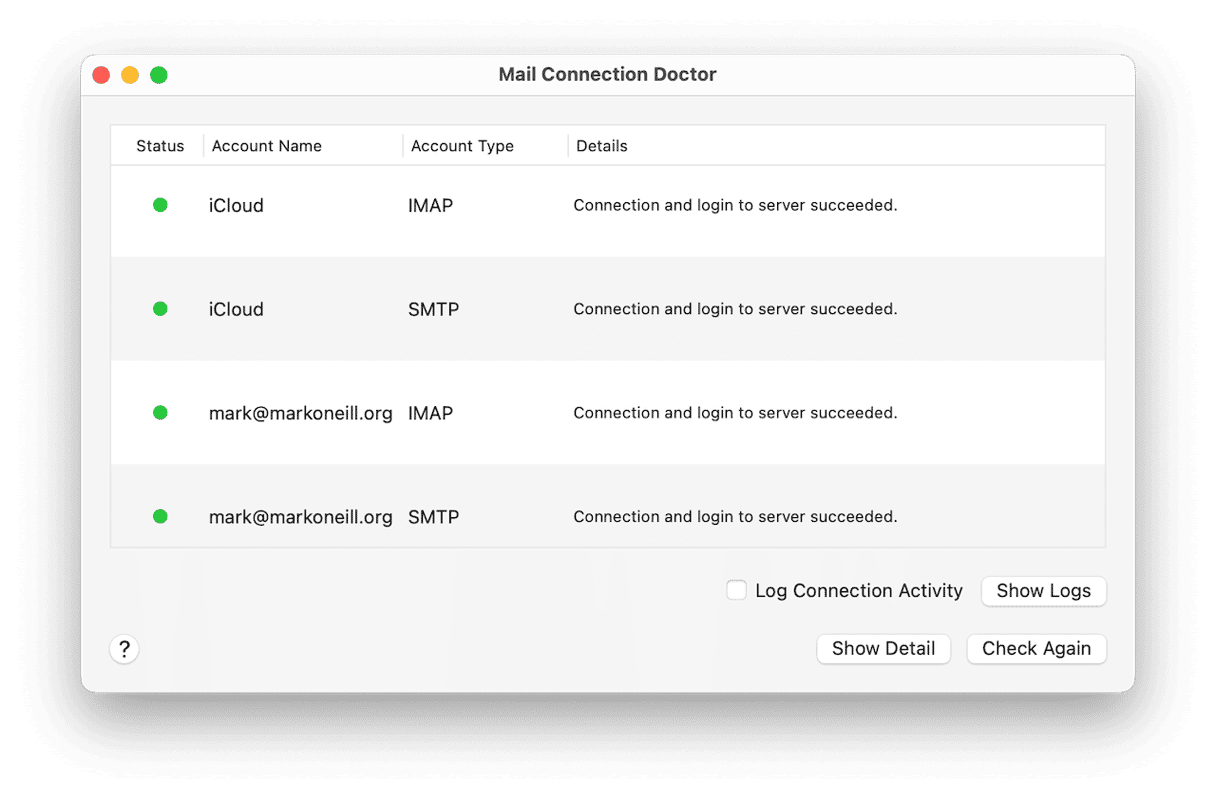Click the green status dot for iCloud SMTP
Screen dimensions: 1216x799
coord(160,309)
